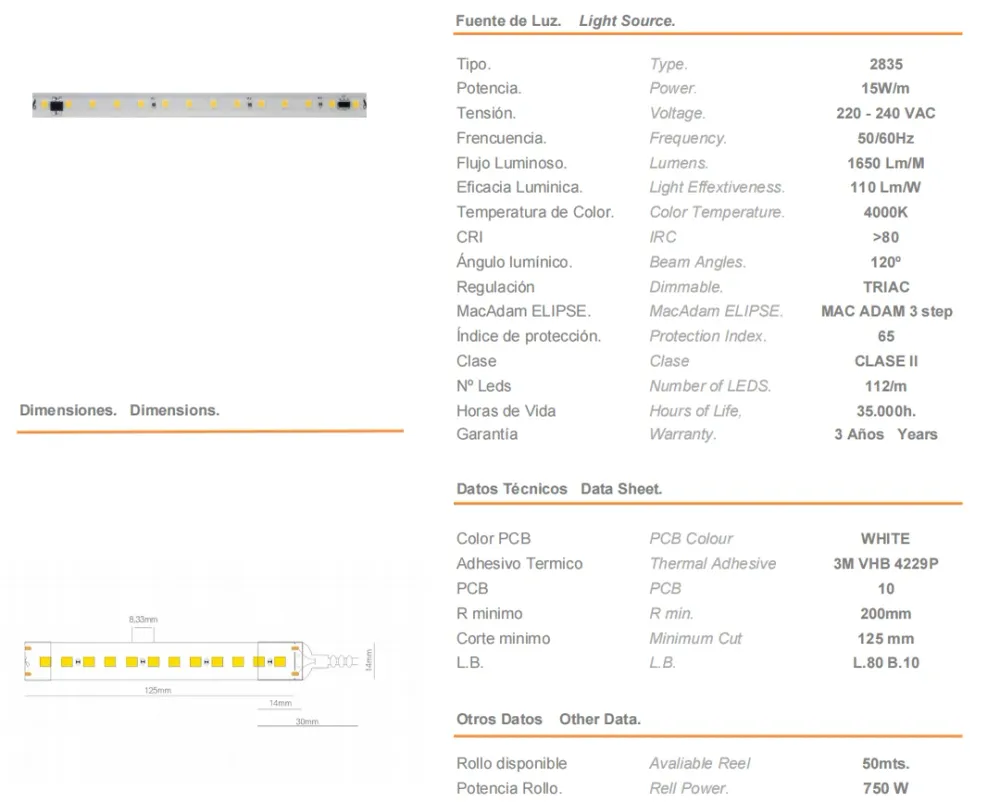Click the '15W/m' power value
1000x802 pixels.
click(885, 89)
